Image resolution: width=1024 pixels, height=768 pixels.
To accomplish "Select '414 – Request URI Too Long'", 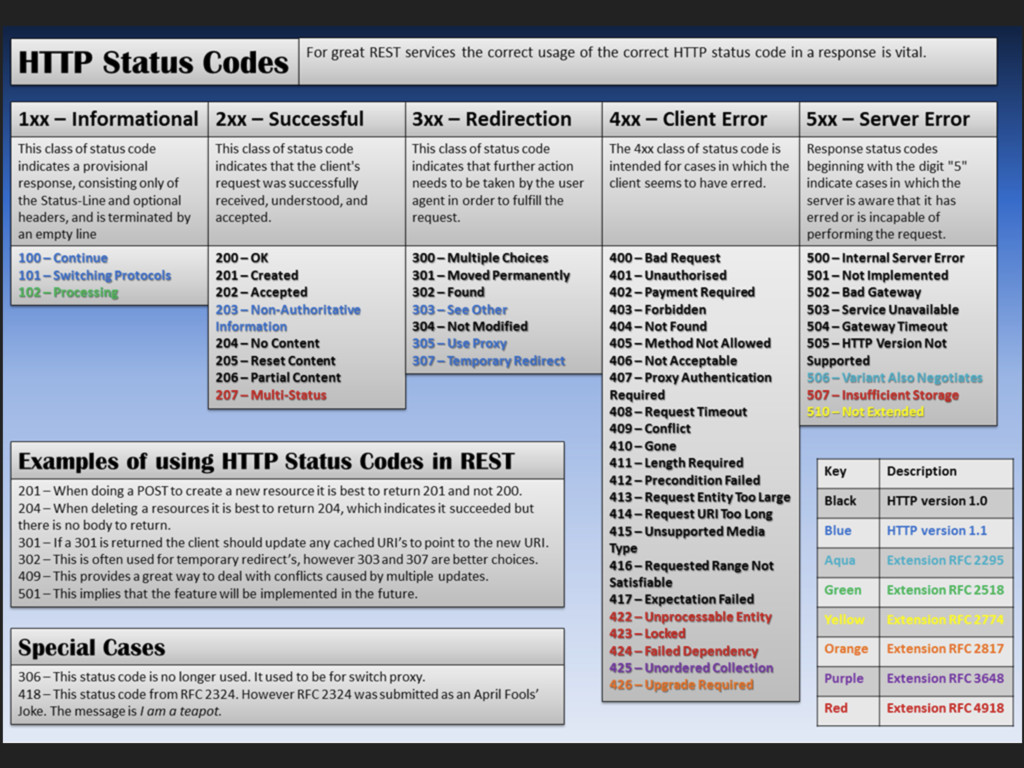I will (691, 515).
